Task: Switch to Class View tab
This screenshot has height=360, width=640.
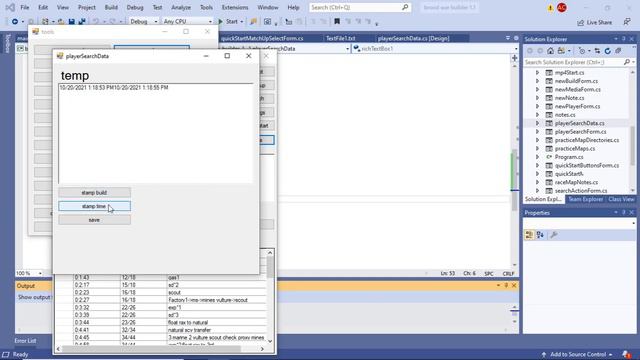Action: pos(621,199)
